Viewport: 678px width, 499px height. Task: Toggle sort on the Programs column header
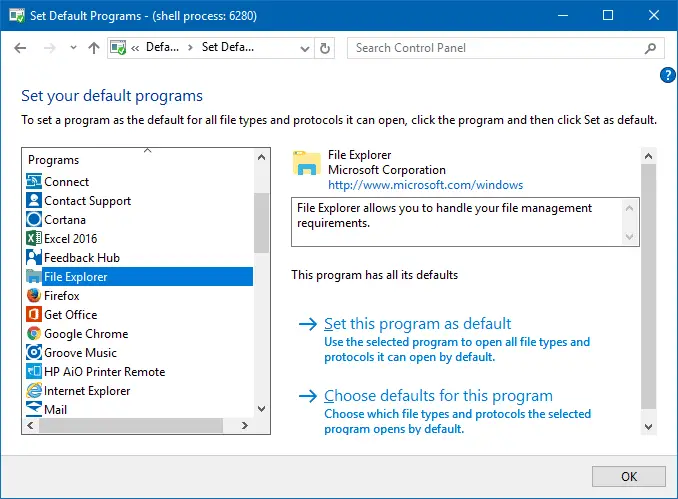click(138, 160)
